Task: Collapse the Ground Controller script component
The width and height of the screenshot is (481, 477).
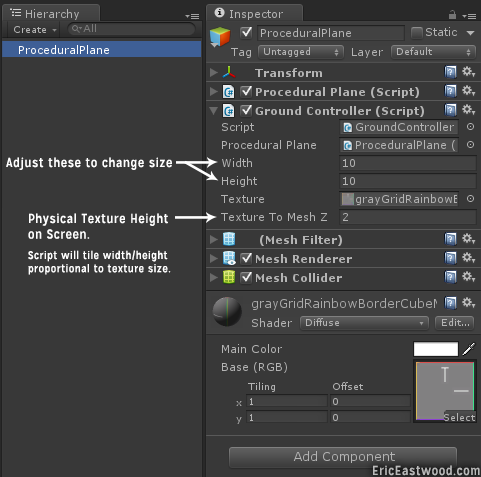Action: click(x=214, y=111)
